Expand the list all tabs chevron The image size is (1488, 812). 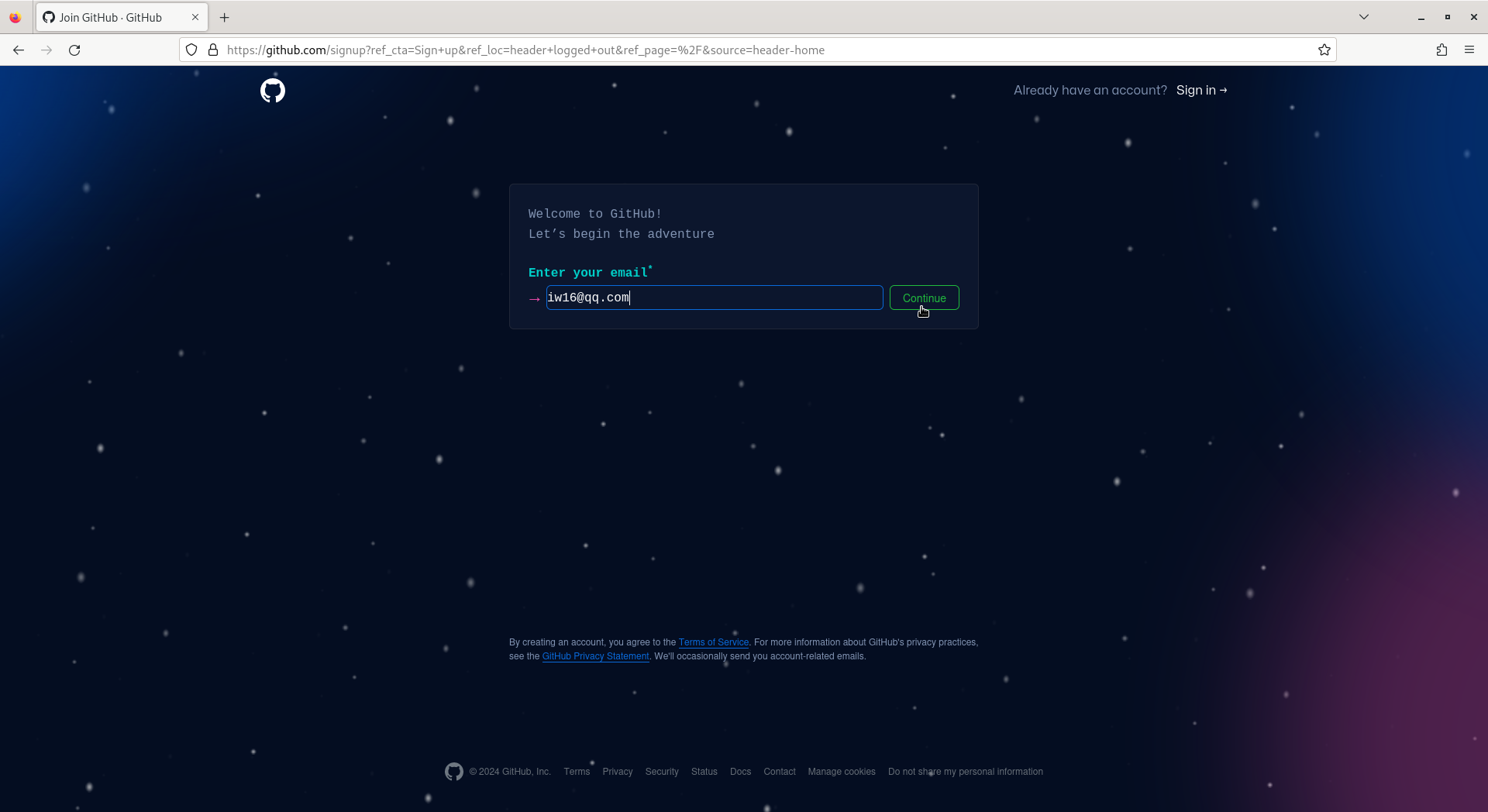[1364, 17]
